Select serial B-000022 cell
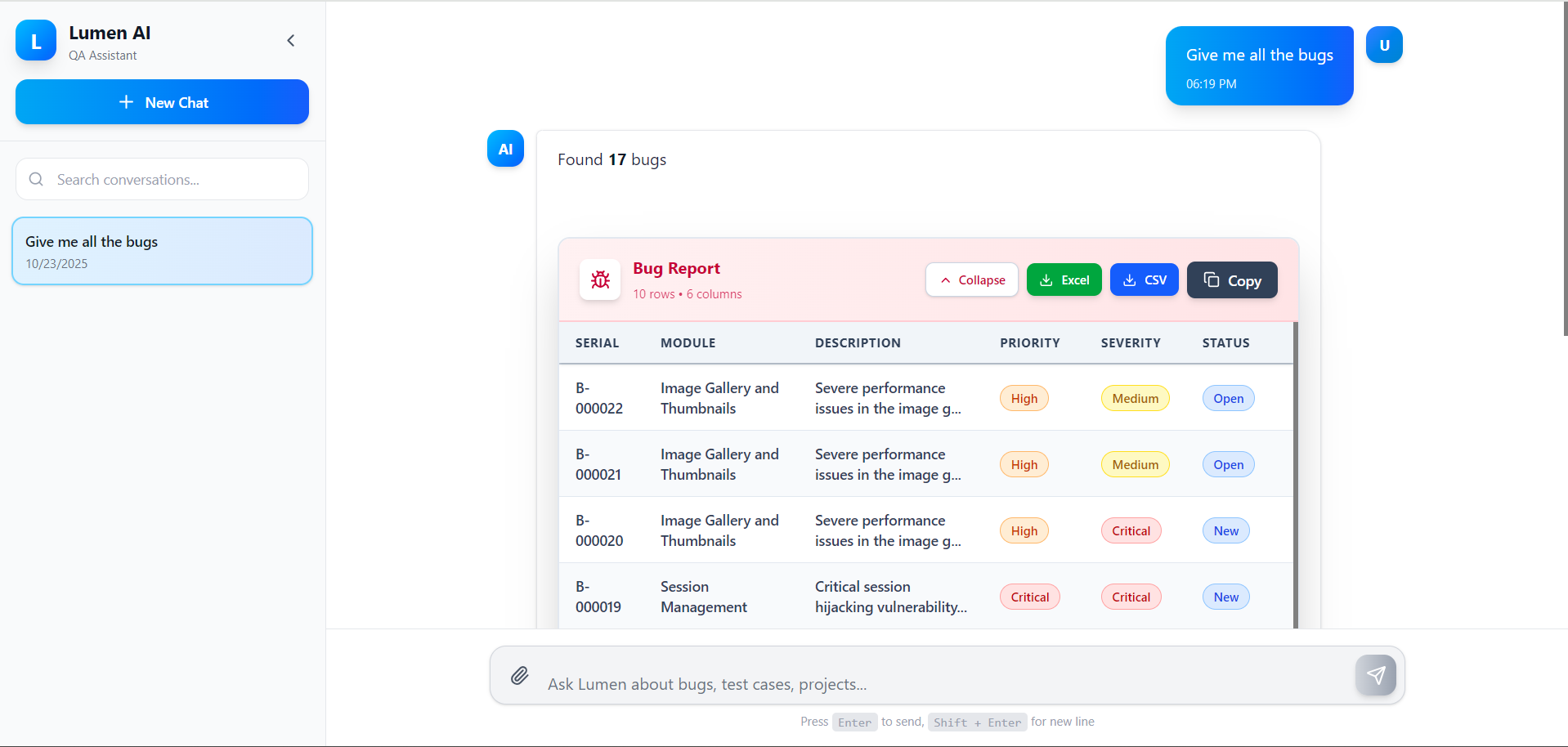 pos(599,398)
